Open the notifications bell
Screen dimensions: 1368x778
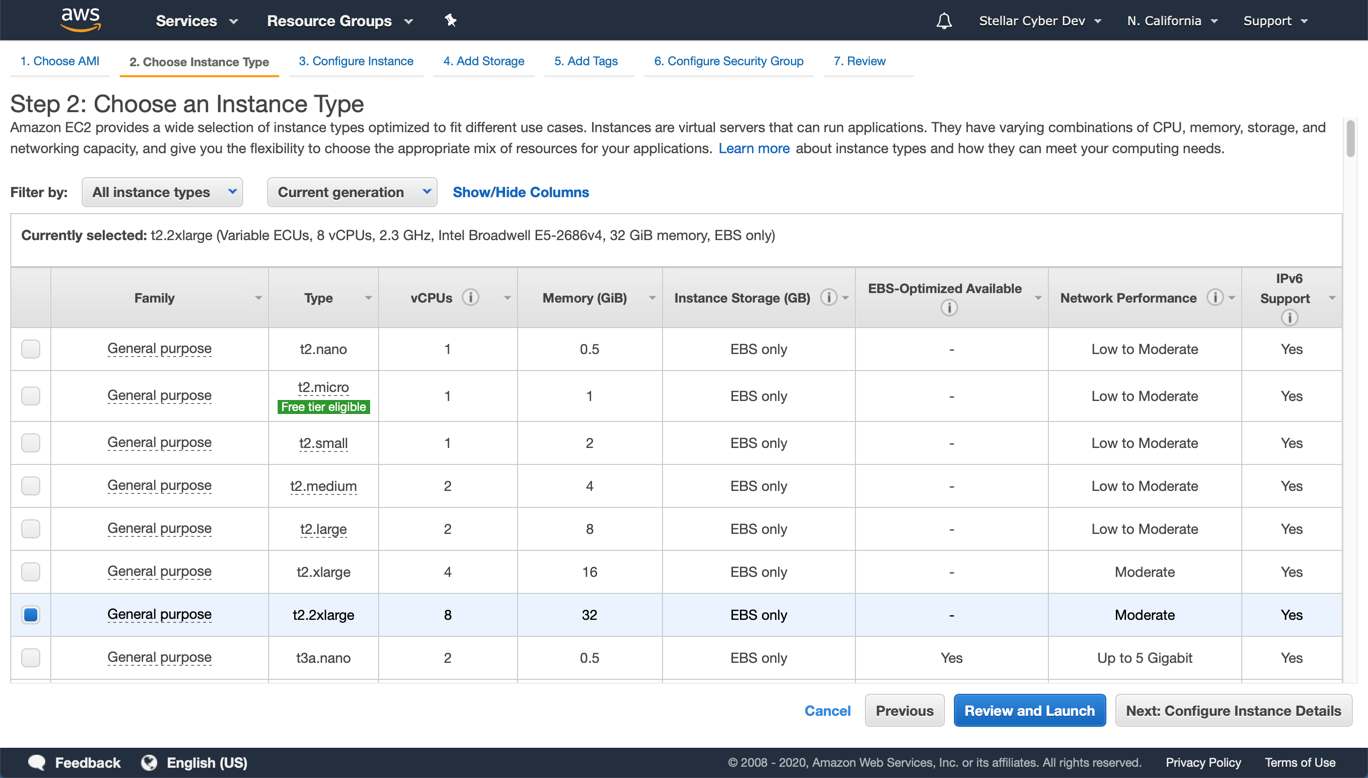pos(944,21)
